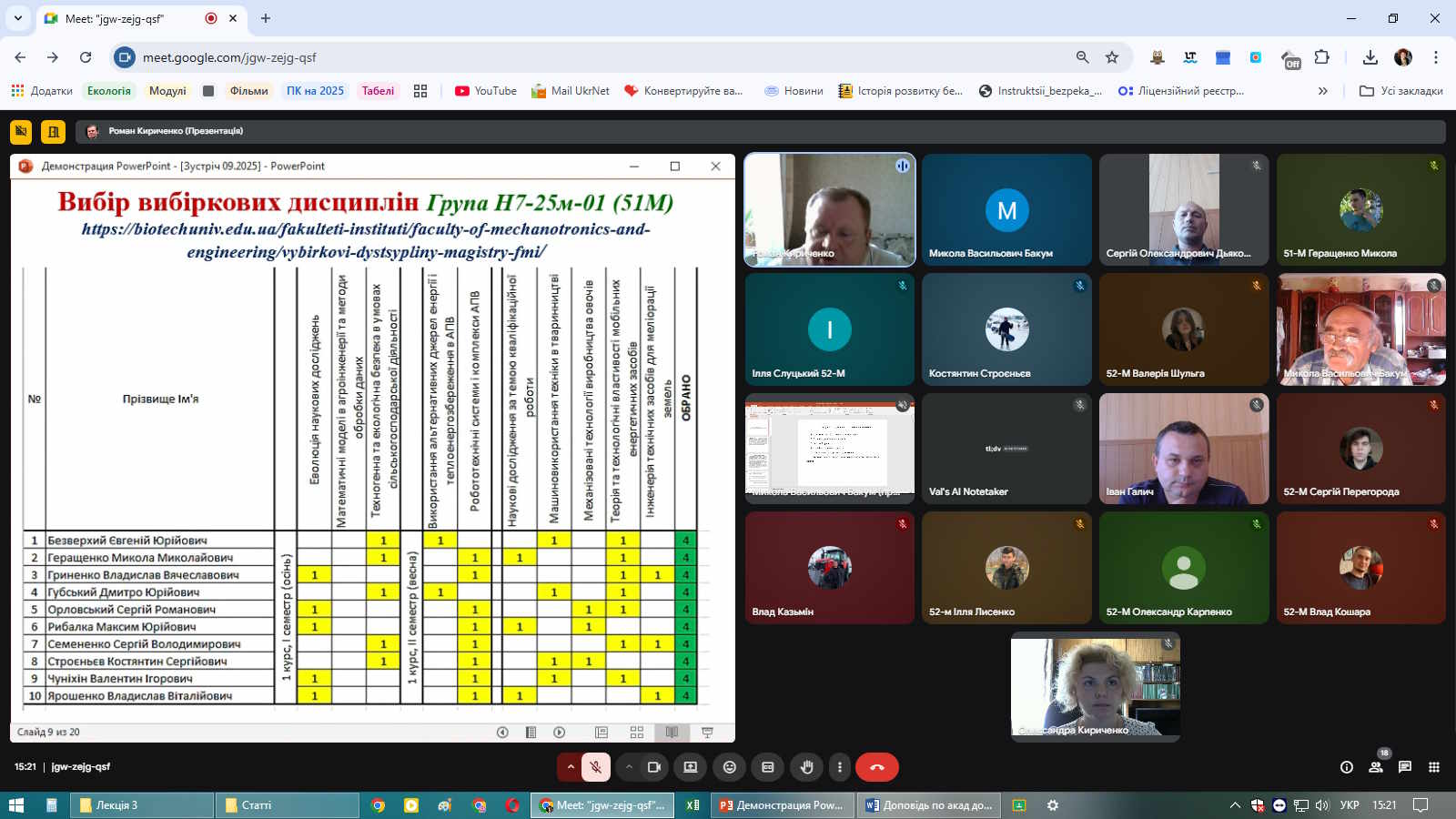
Task: Toggle the camera on or off
Action: pos(653,767)
